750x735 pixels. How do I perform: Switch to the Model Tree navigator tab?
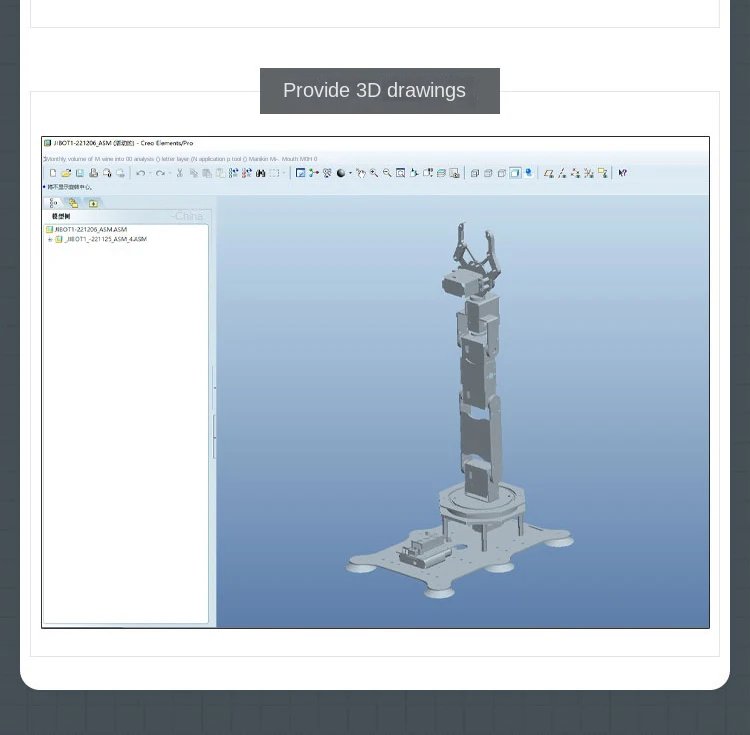click(54, 203)
